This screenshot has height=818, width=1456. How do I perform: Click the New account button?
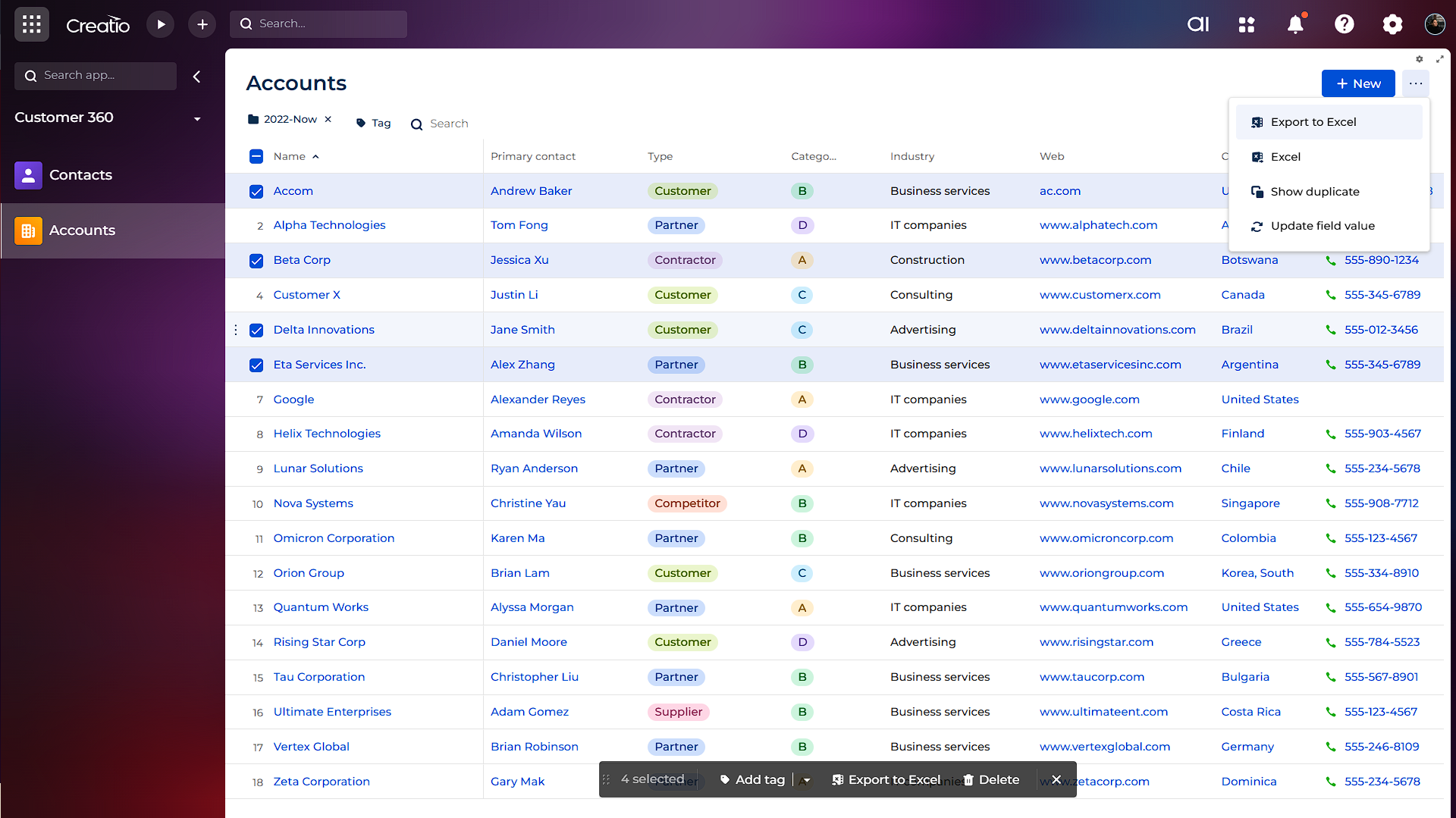[1357, 83]
